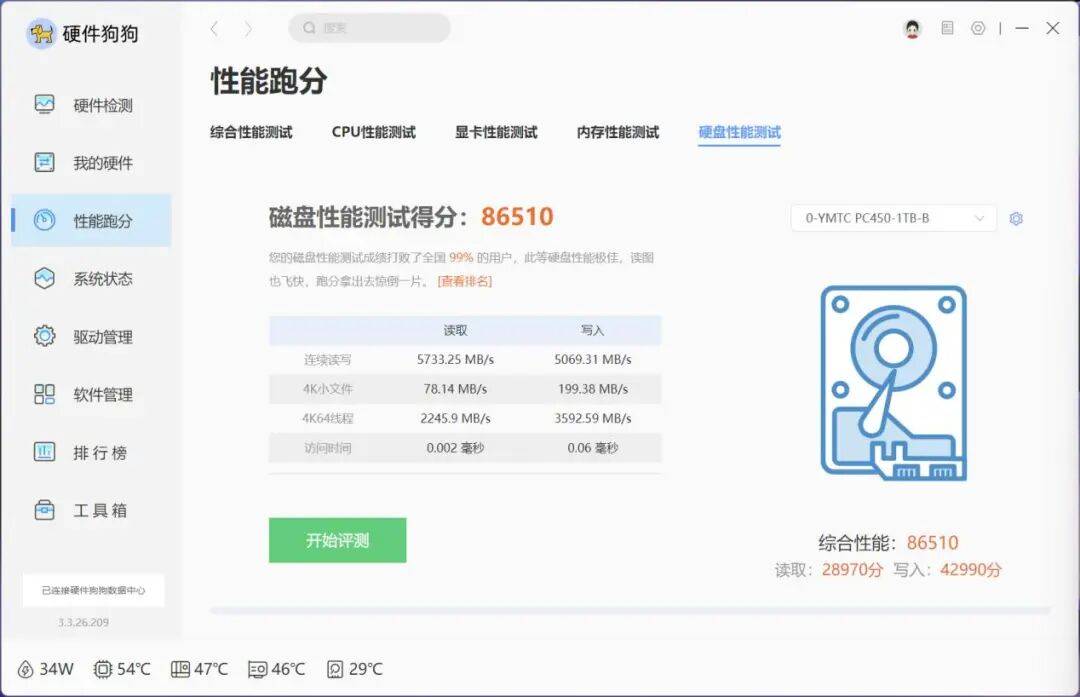This screenshot has width=1080, height=697.
Task: Click the version number 3.3.26.209
Action: (83, 622)
